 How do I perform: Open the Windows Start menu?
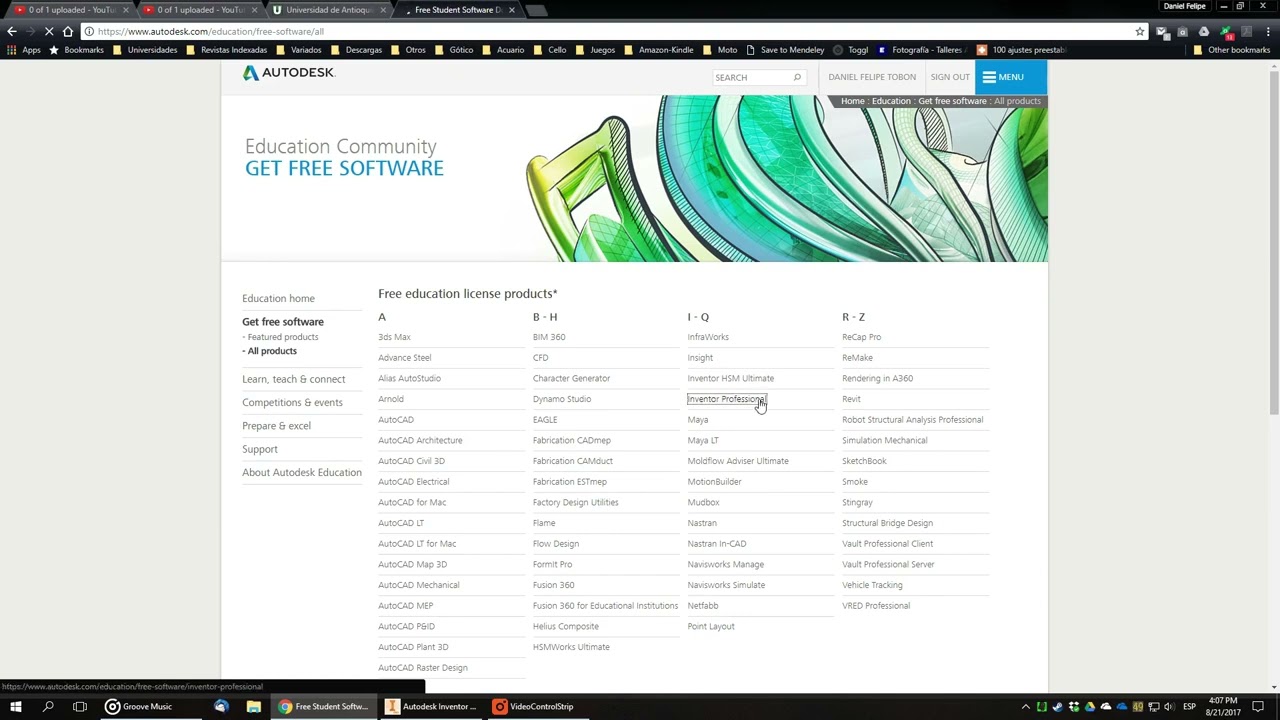coord(16,706)
